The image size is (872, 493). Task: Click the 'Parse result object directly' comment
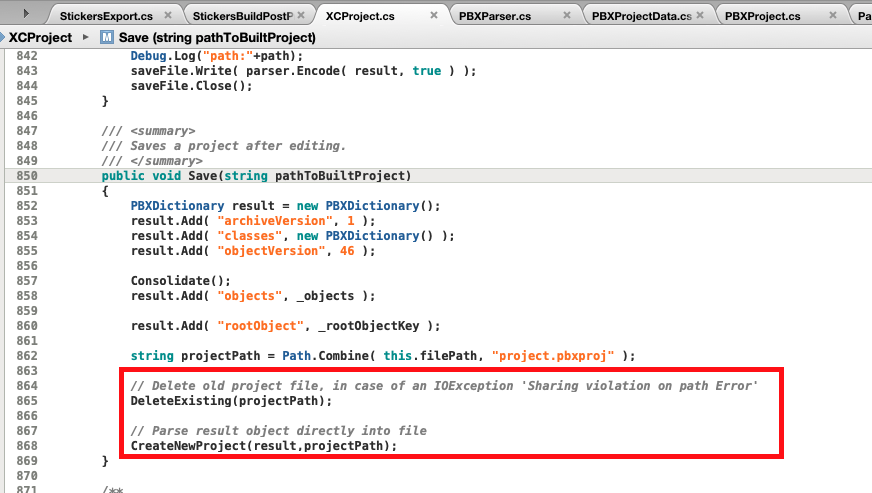[x=279, y=431]
